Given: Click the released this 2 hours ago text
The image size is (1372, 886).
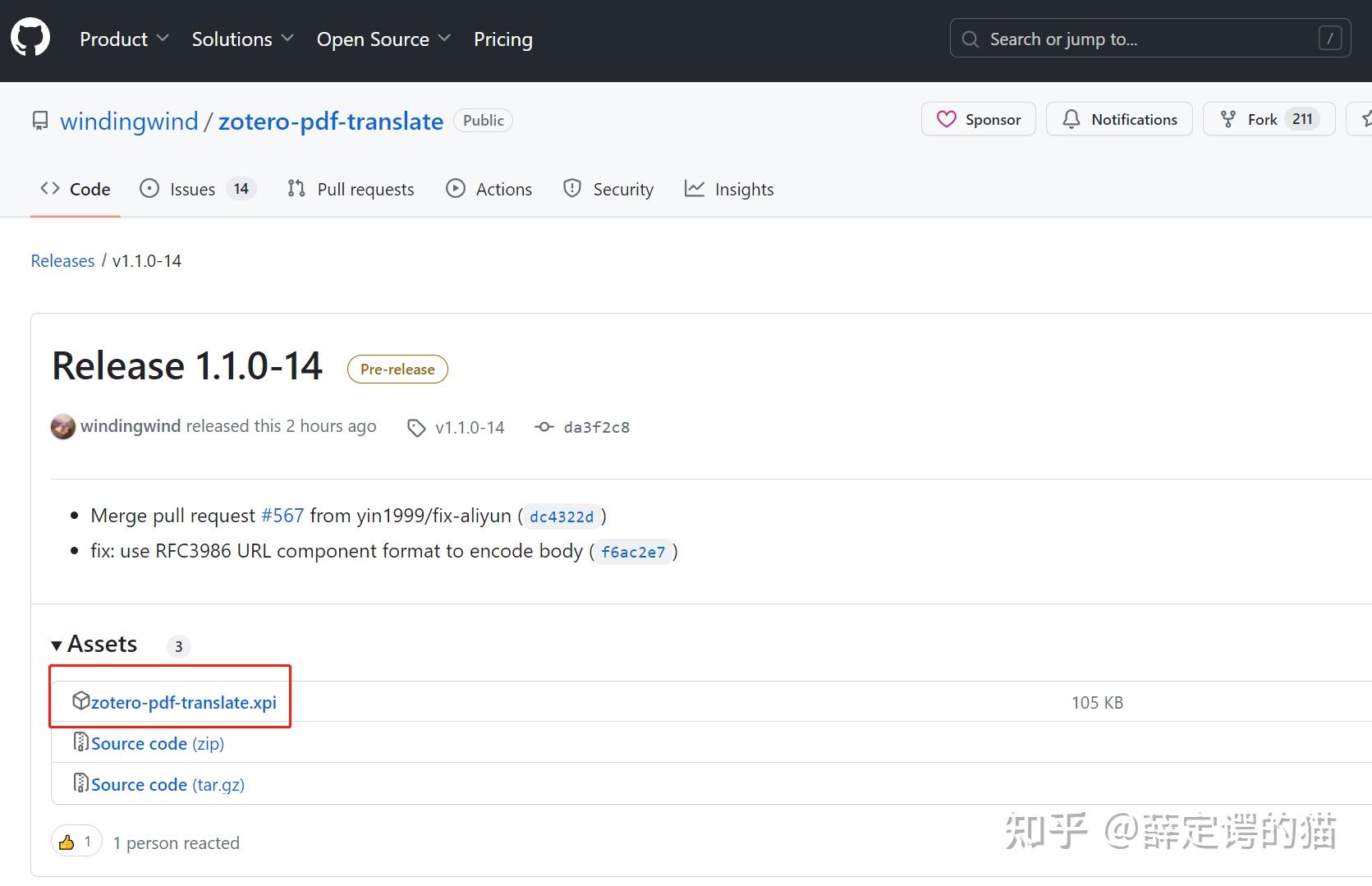Looking at the screenshot, I should coord(281,426).
